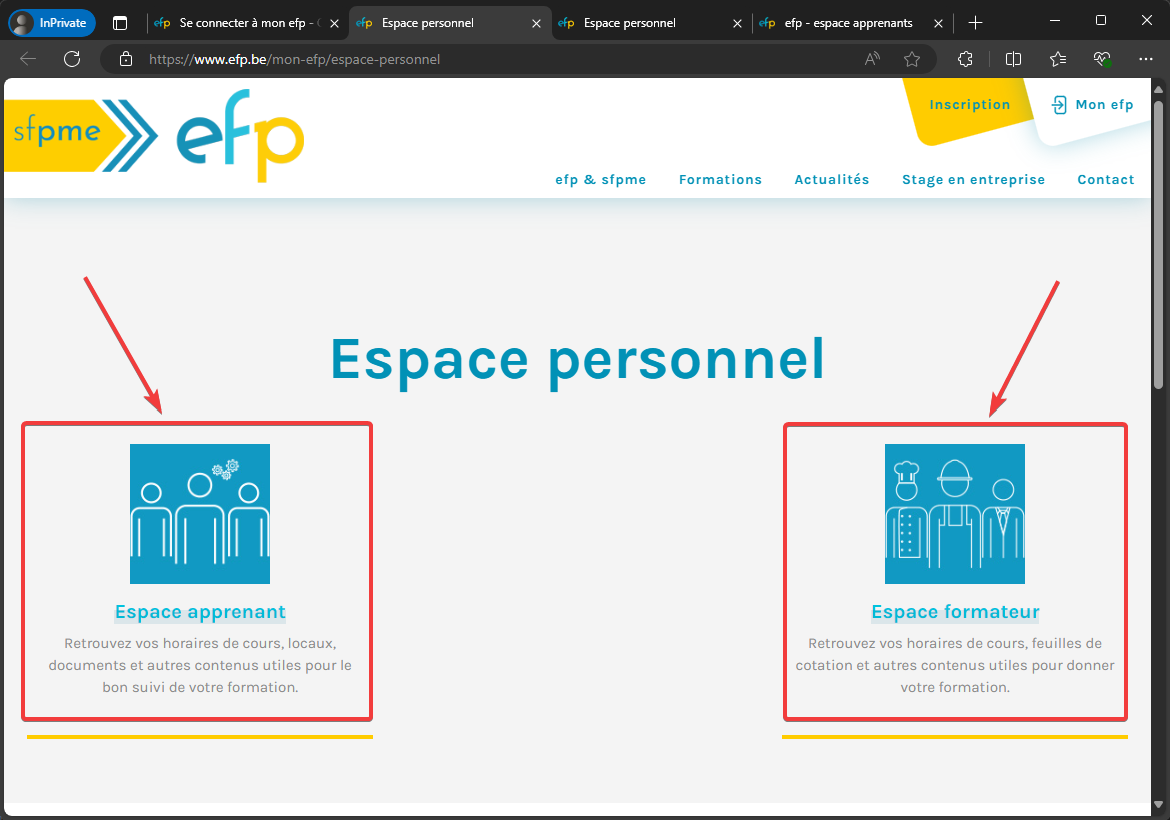Toggle split screen view

pyautogui.click(x=1013, y=59)
